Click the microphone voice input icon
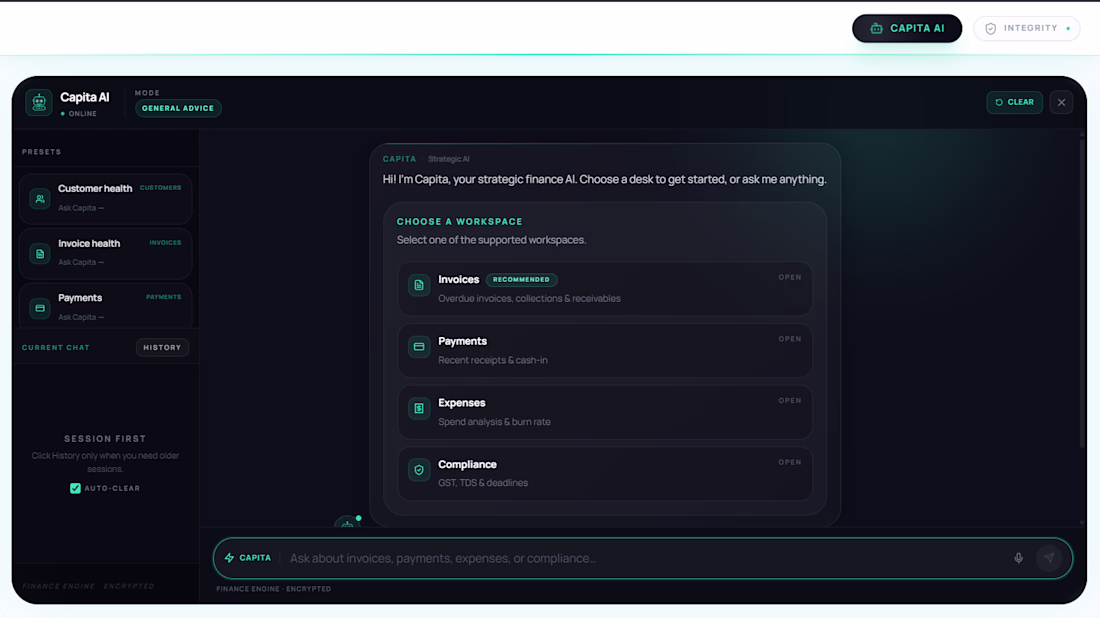1100x618 pixels. [1018, 558]
